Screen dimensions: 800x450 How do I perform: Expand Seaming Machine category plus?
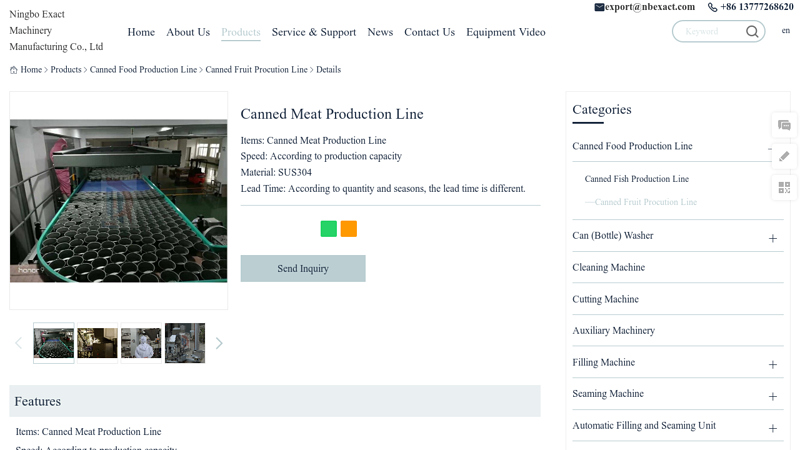click(x=773, y=396)
